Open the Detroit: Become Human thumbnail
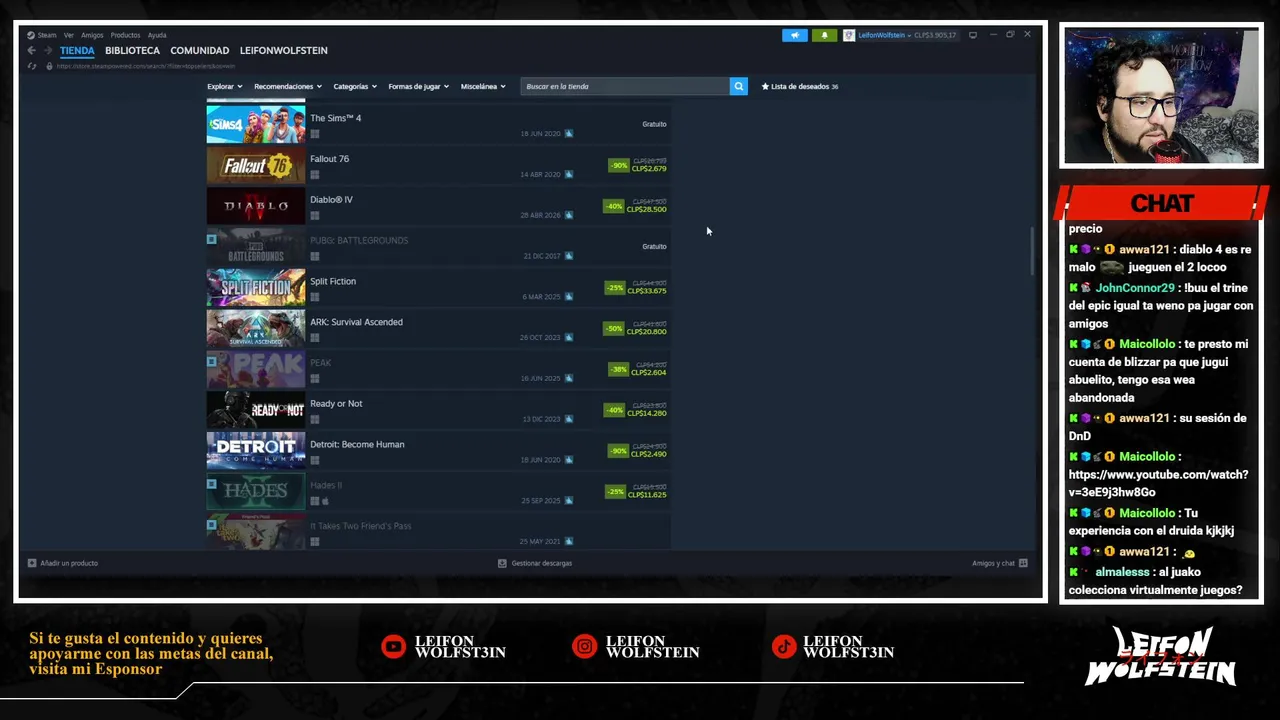1280x720 pixels. pyautogui.click(x=256, y=451)
